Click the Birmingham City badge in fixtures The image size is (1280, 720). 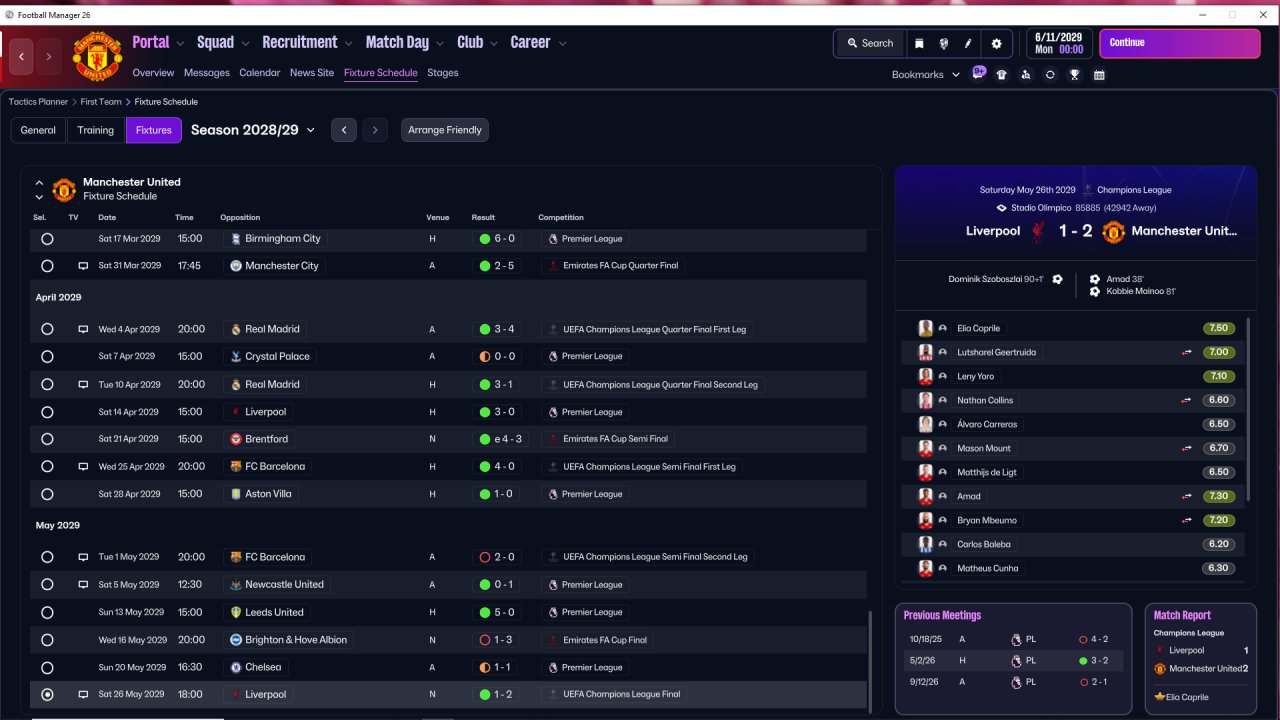pos(235,239)
